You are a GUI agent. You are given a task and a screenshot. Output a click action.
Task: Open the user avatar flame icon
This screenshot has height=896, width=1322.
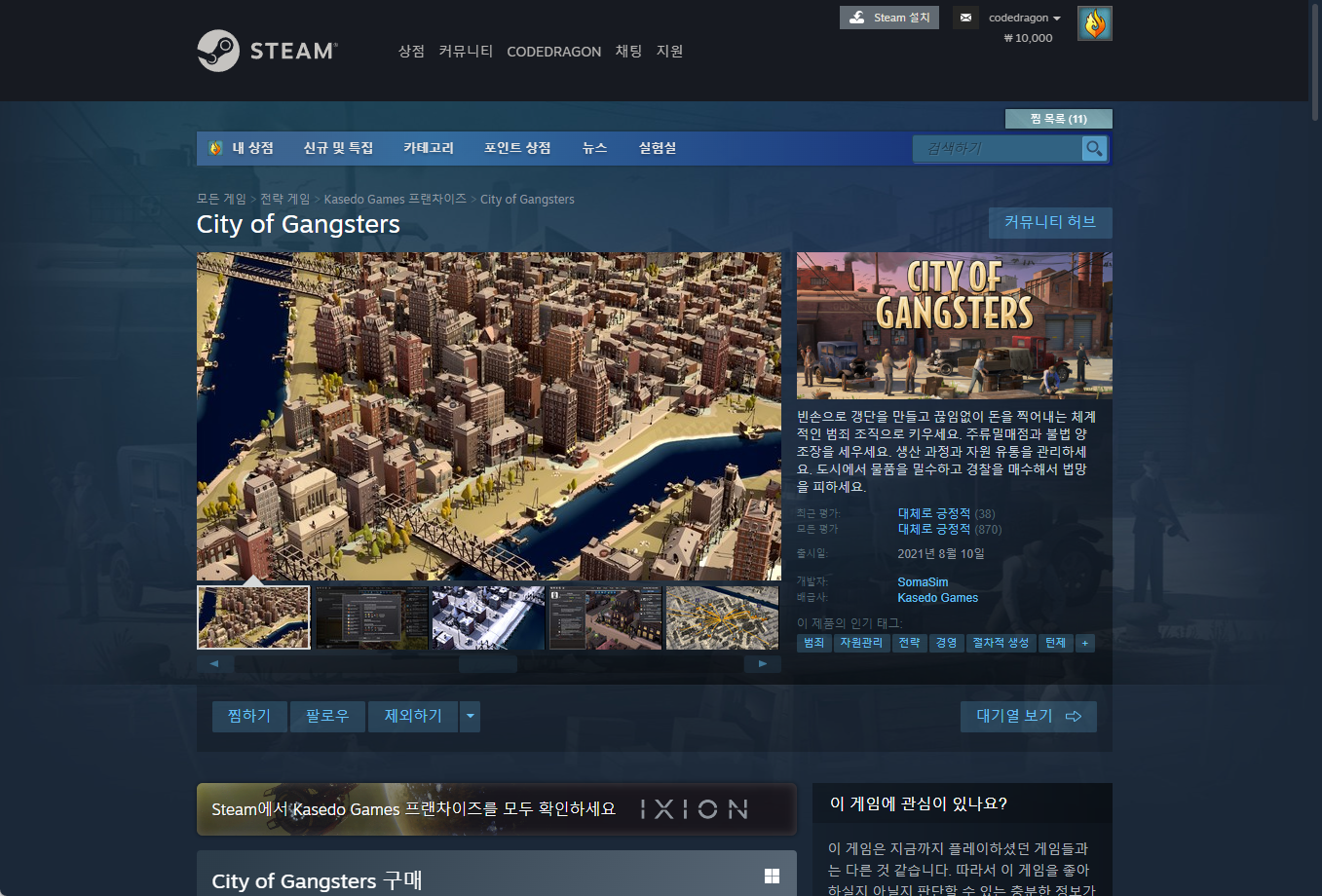tap(1095, 23)
